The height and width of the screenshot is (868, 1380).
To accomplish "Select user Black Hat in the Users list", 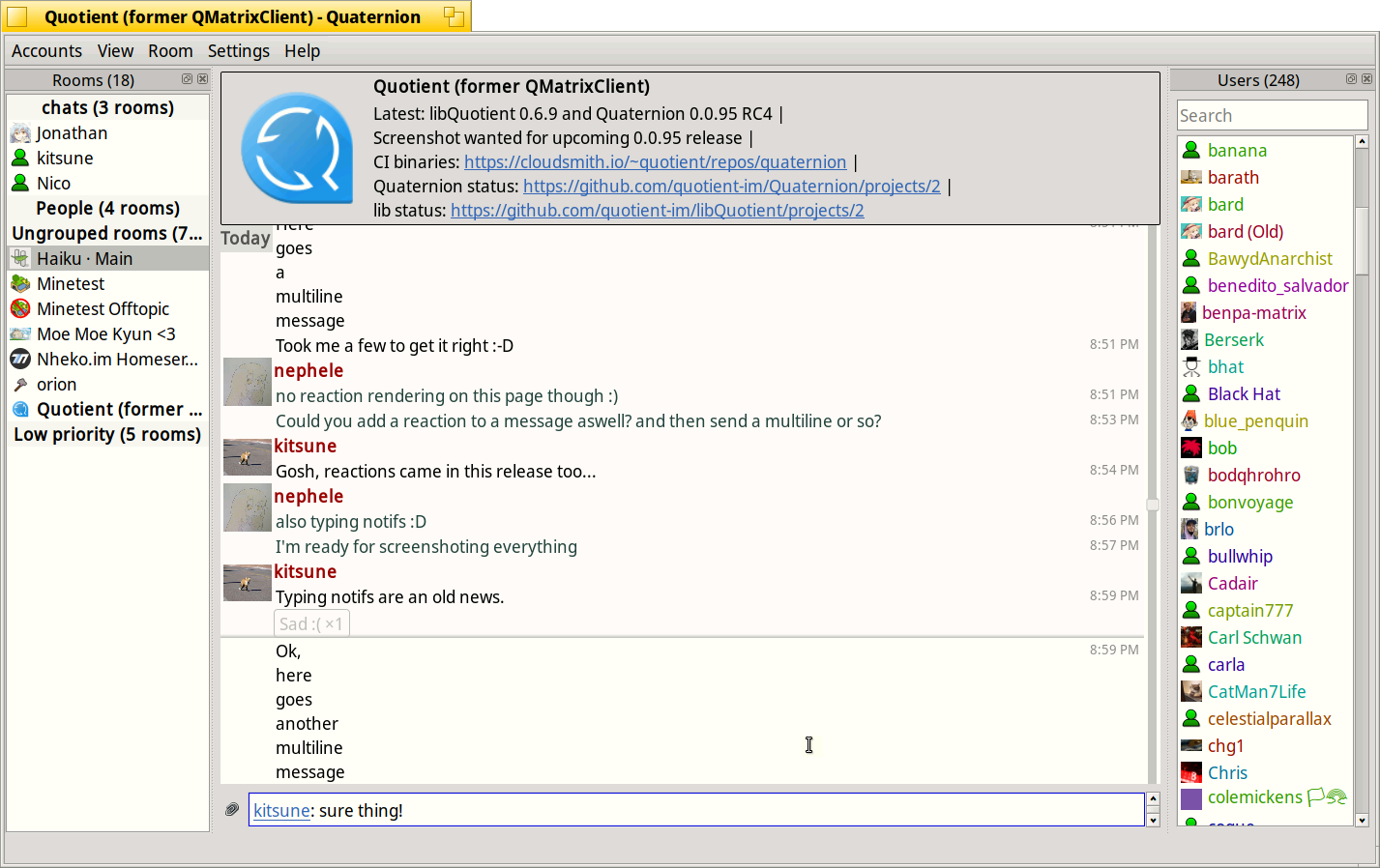I will (x=1265, y=394).
